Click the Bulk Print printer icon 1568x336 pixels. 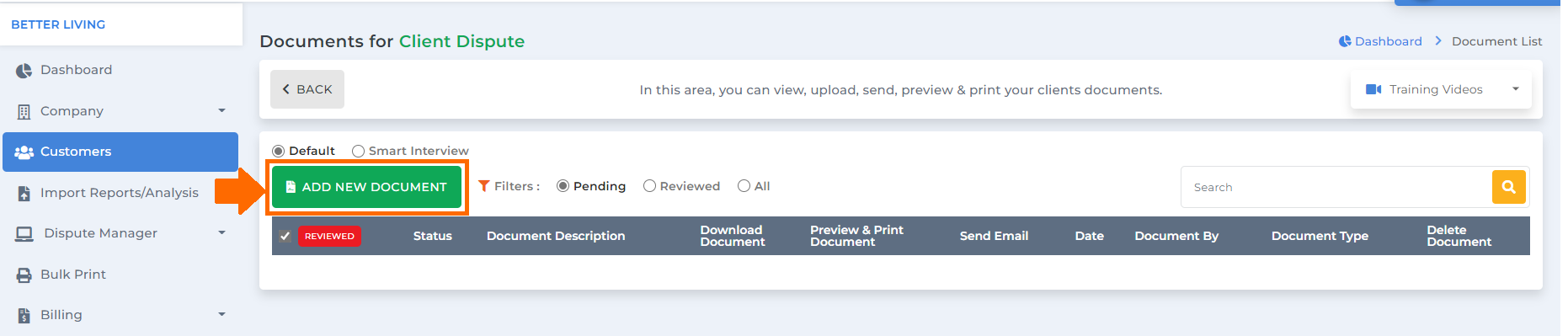pyautogui.click(x=24, y=275)
